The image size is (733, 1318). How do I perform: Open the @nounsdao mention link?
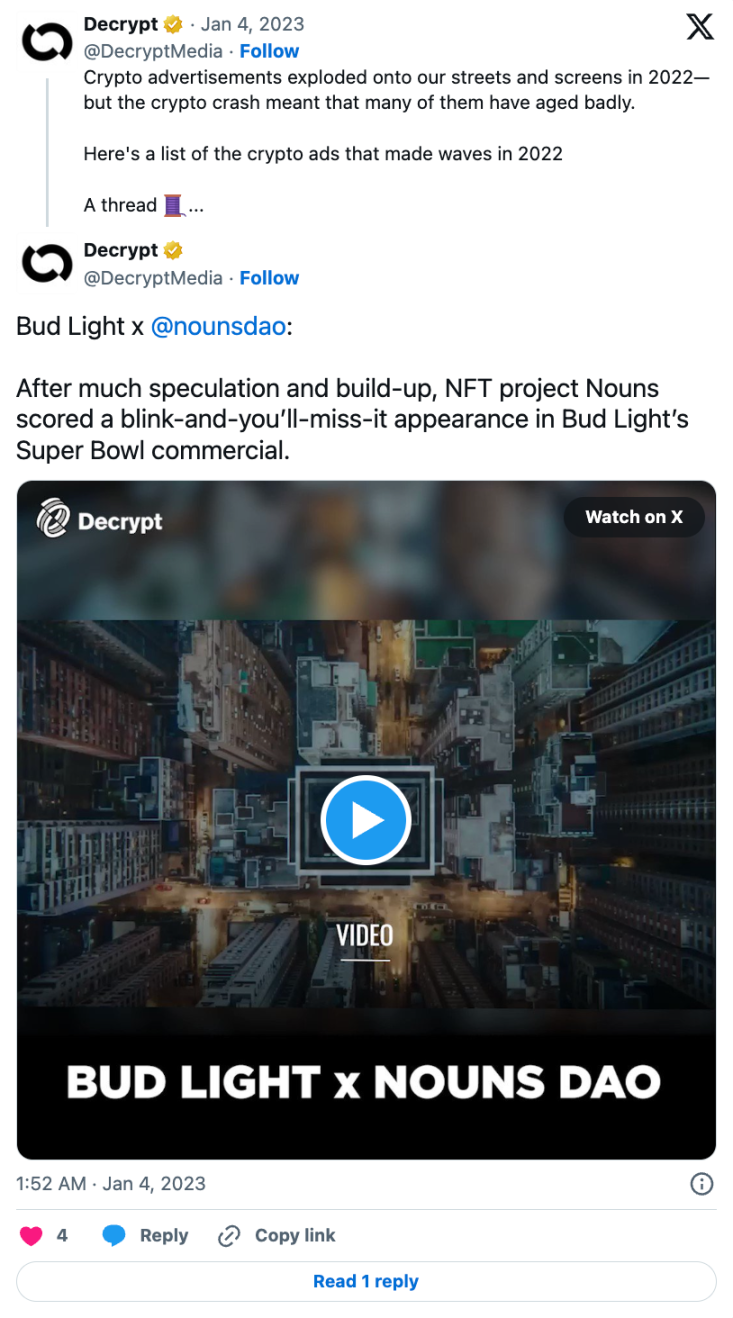(x=218, y=326)
